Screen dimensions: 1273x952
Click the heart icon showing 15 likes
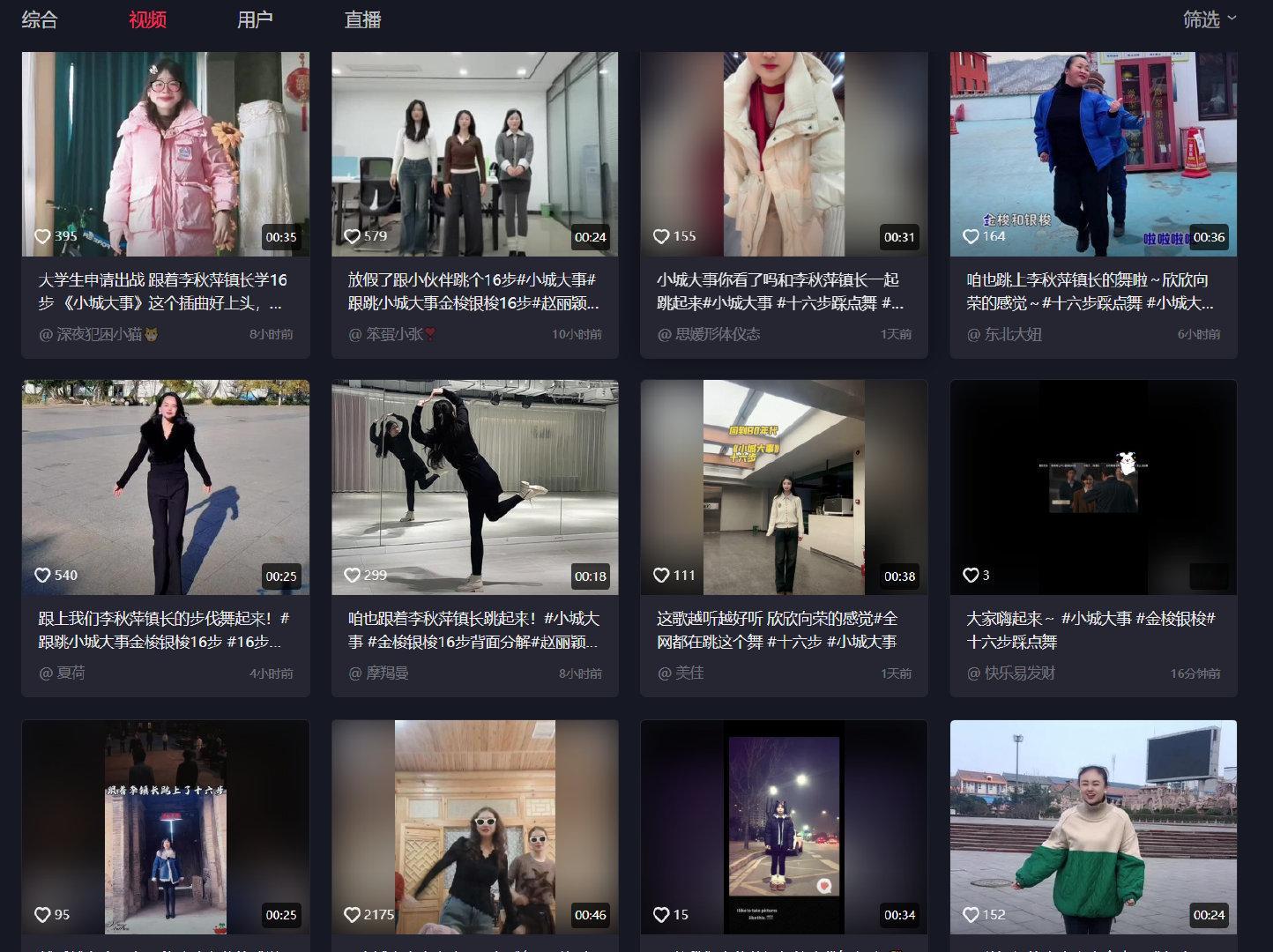point(661,915)
